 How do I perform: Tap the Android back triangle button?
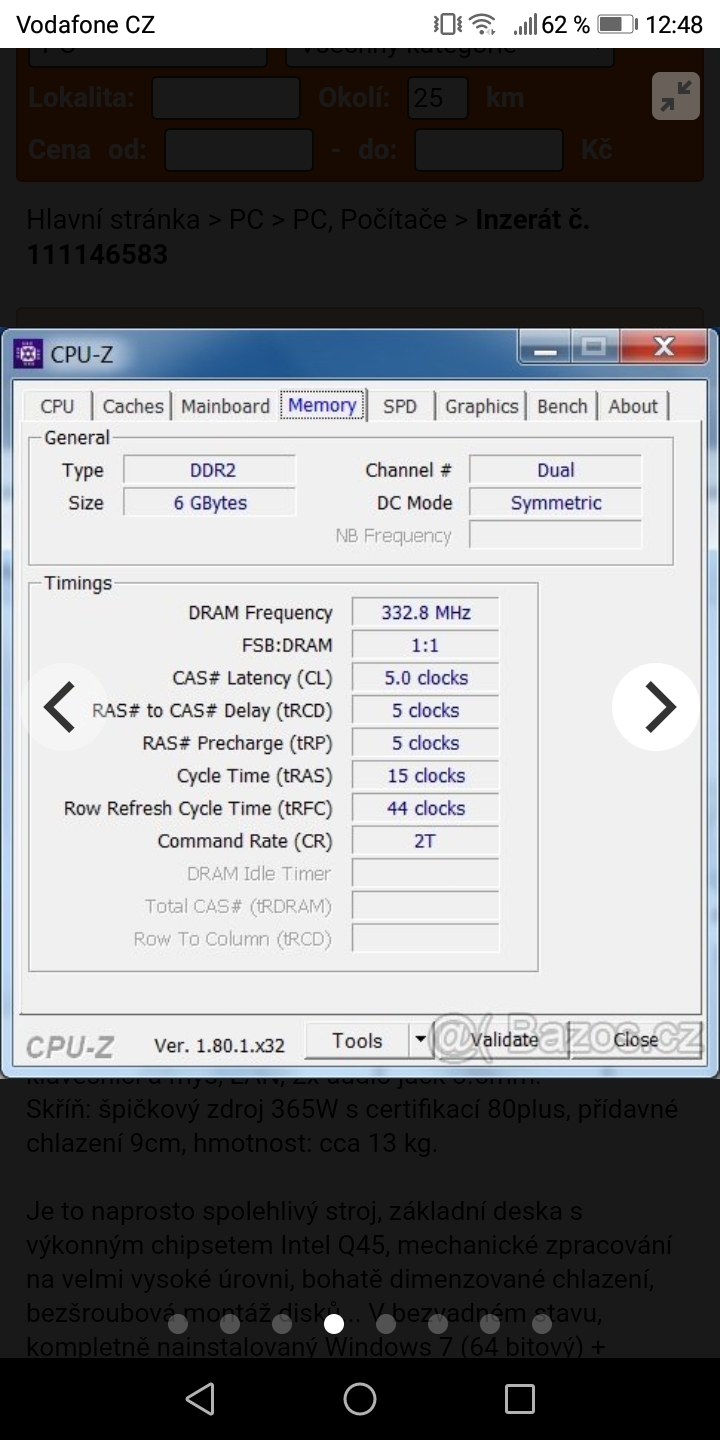pos(200,1399)
